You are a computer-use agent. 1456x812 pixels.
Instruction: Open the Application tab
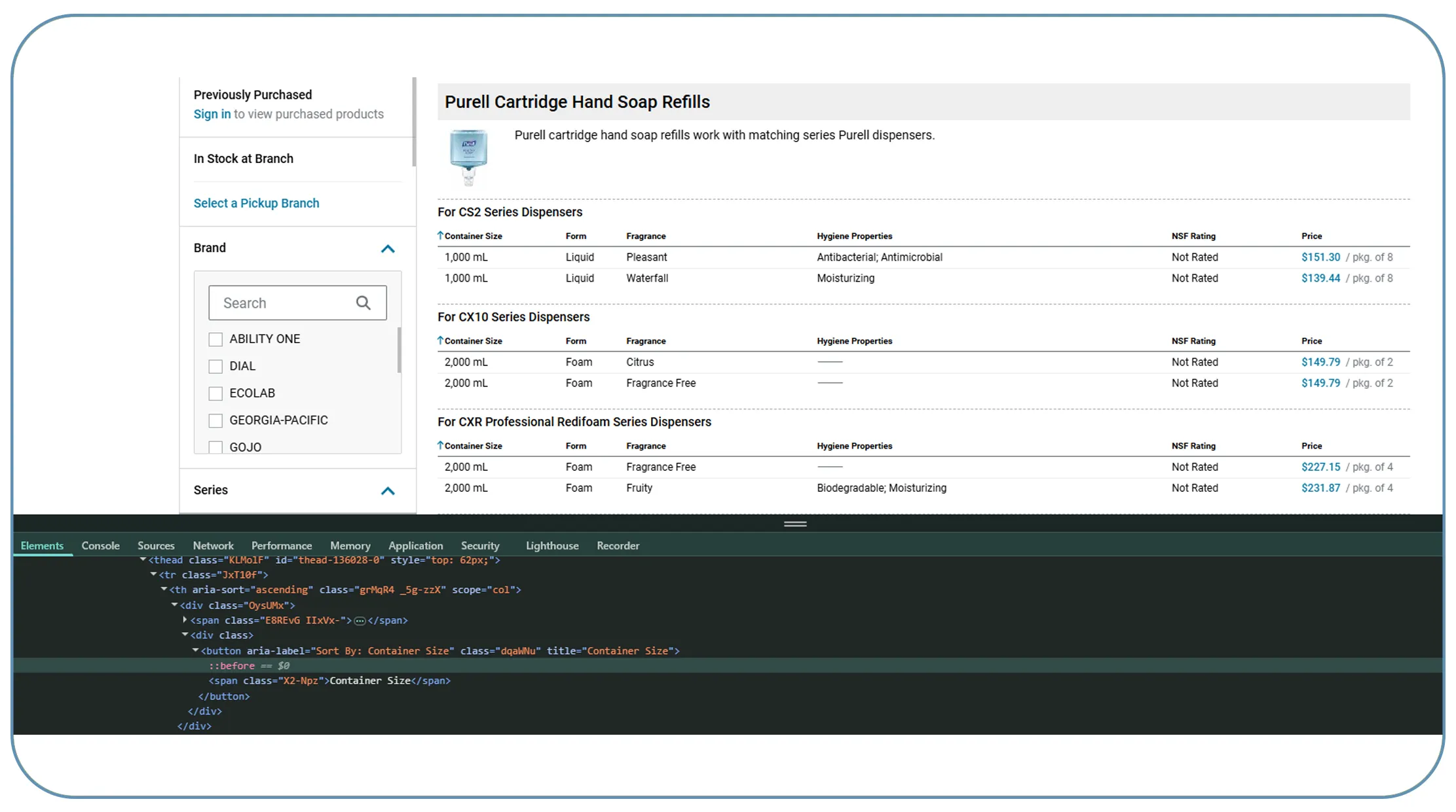(x=415, y=545)
